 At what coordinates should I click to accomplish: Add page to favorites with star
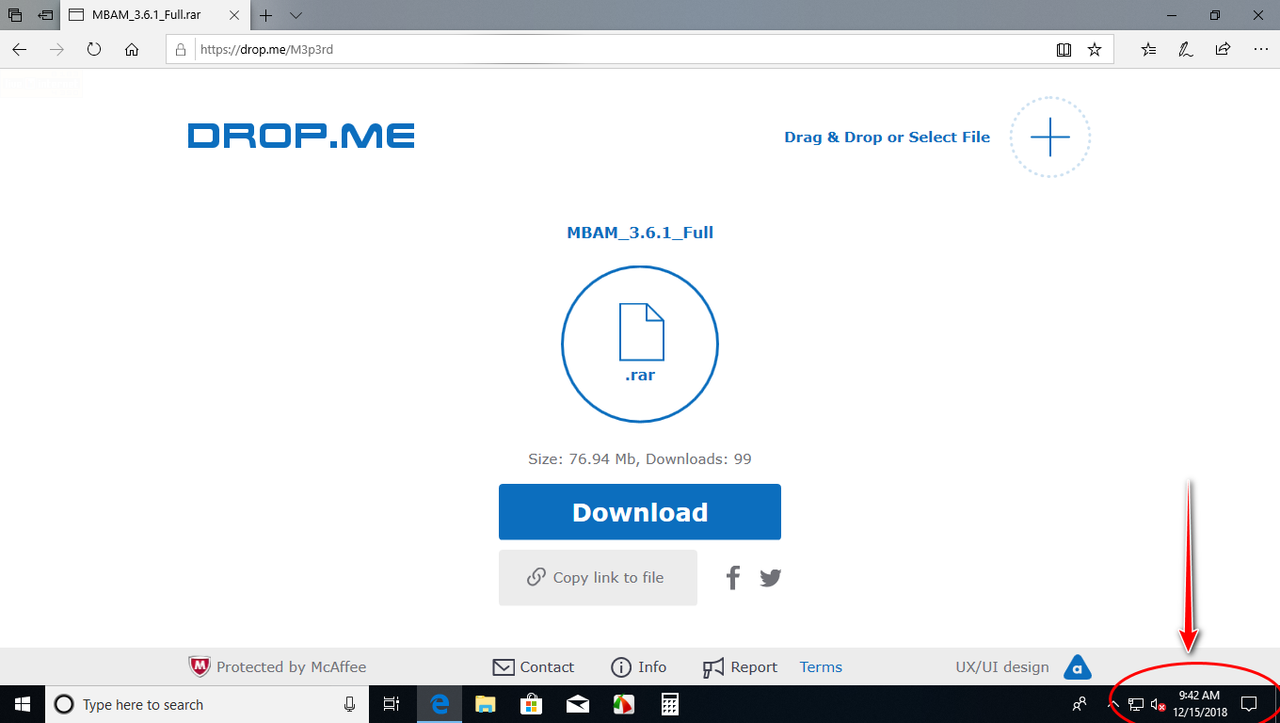(1094, 49)
